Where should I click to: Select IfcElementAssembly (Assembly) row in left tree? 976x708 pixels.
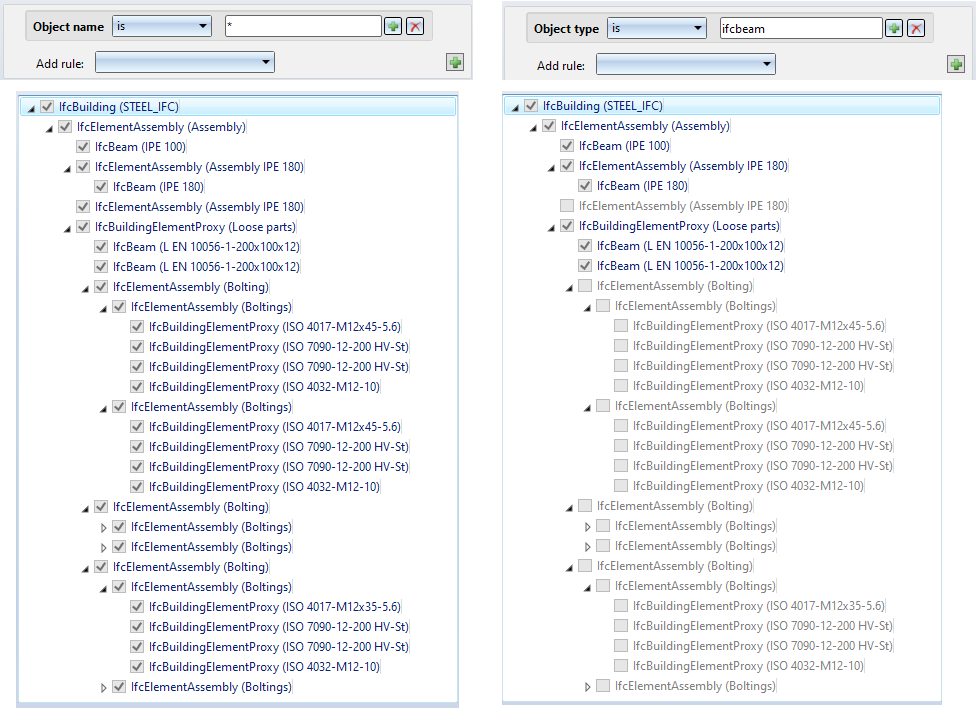tap(161, 126)
